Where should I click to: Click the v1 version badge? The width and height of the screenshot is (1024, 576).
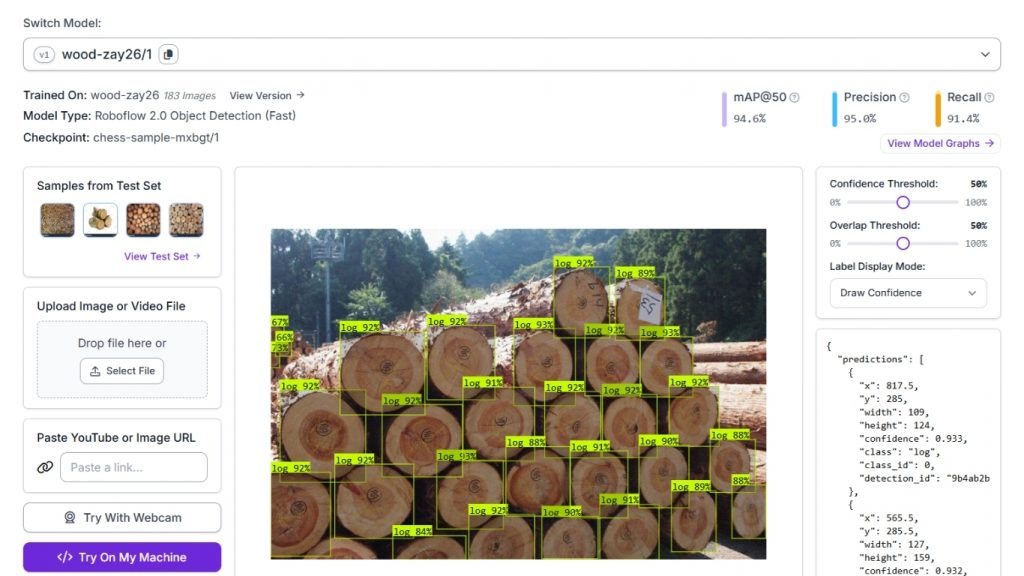pos(44,54)
